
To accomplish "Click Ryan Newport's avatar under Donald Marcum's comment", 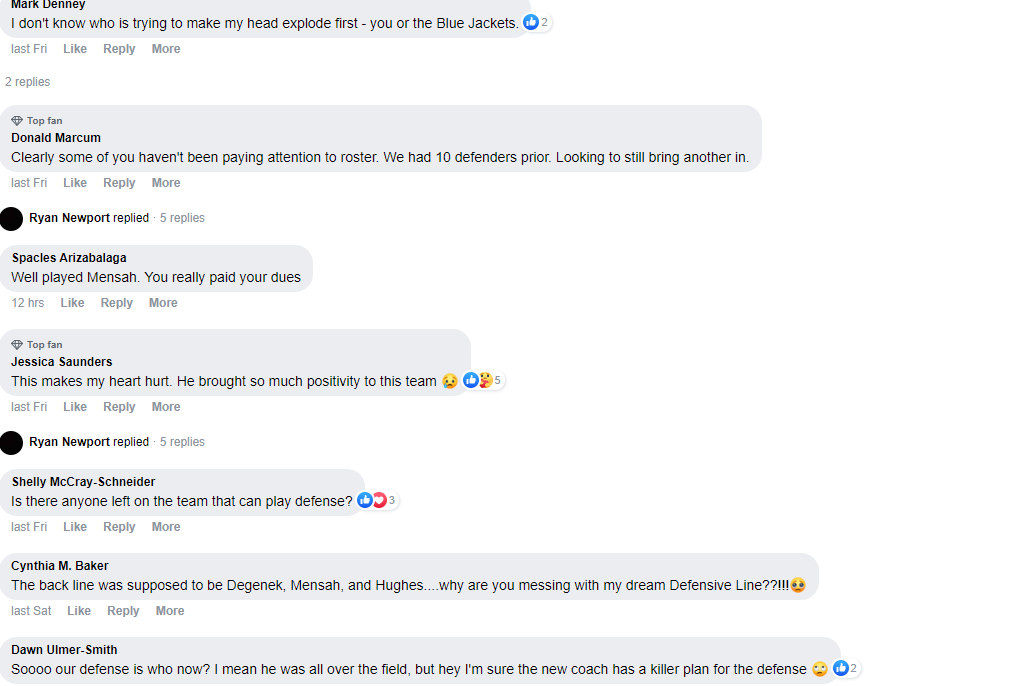I will (x=12, y=218).
